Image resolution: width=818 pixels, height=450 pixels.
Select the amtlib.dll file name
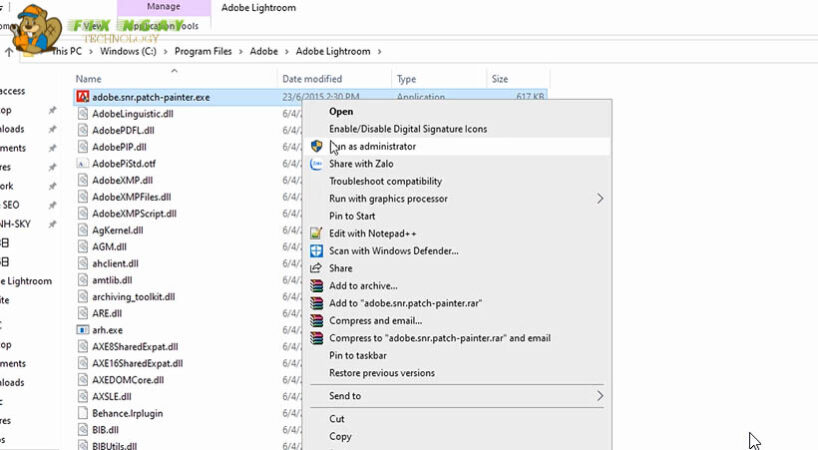[112, 280]
